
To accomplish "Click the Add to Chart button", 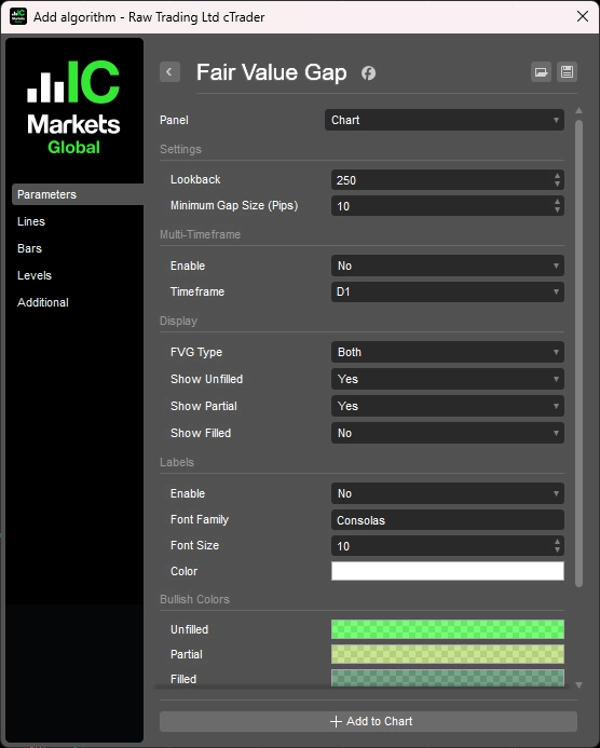I will 368,721.
